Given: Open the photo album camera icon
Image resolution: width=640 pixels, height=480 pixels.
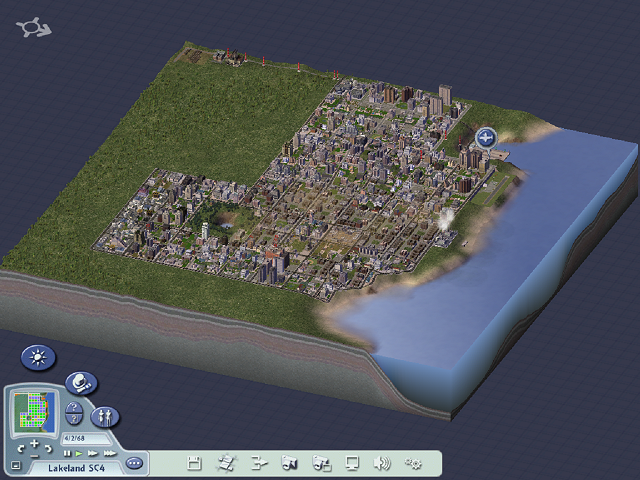Looking at the screenshot, I should click(321, 463).
